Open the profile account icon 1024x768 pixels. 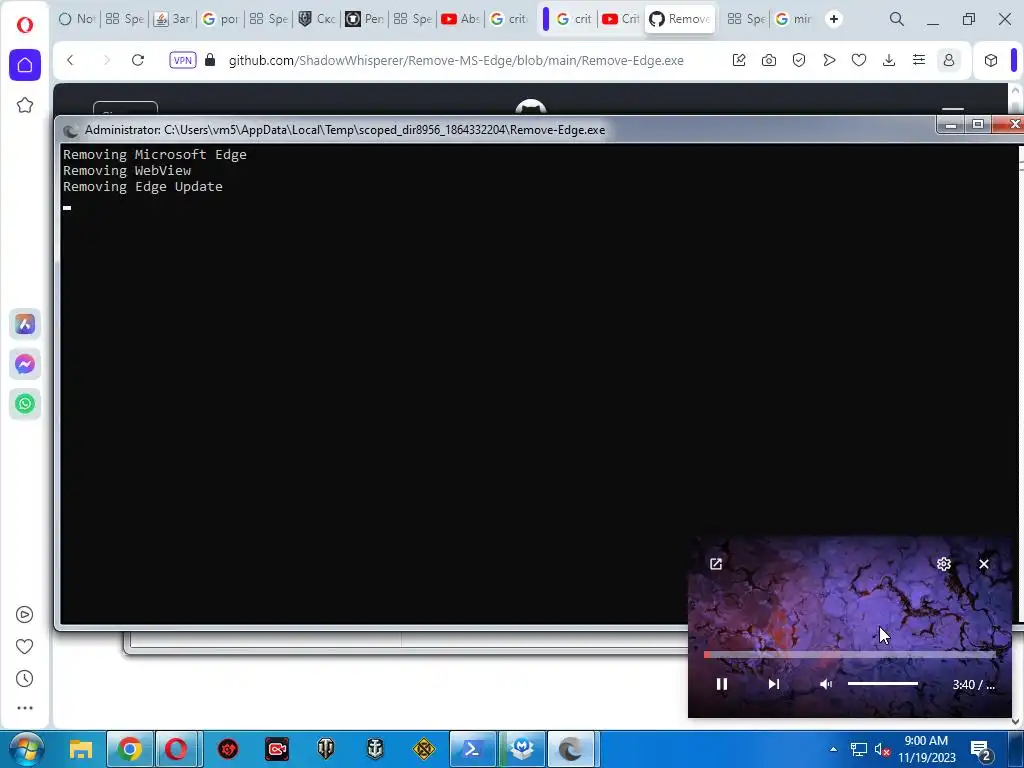(x=949, y=60)
